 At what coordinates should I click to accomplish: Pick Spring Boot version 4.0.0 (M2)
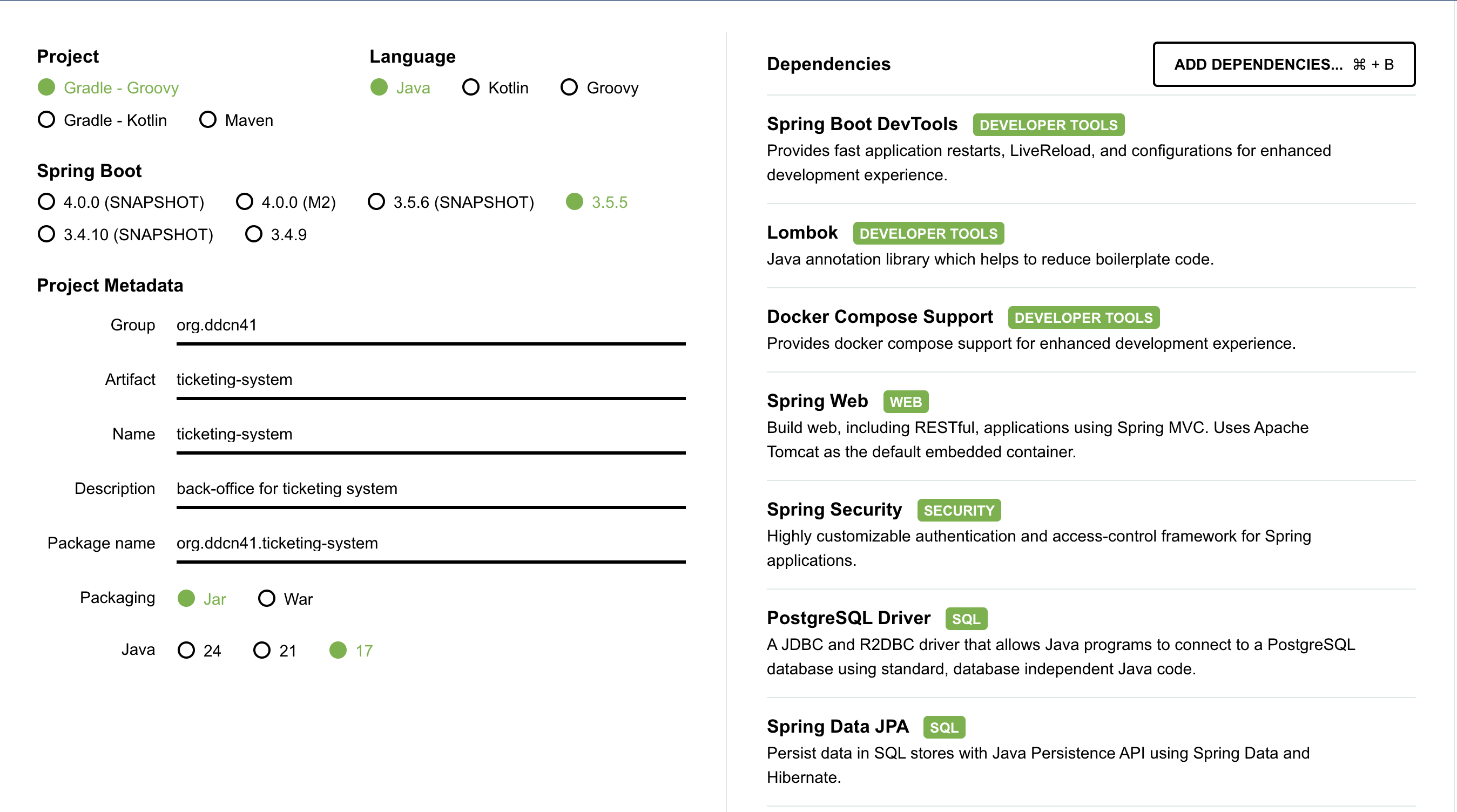point(244,202)
